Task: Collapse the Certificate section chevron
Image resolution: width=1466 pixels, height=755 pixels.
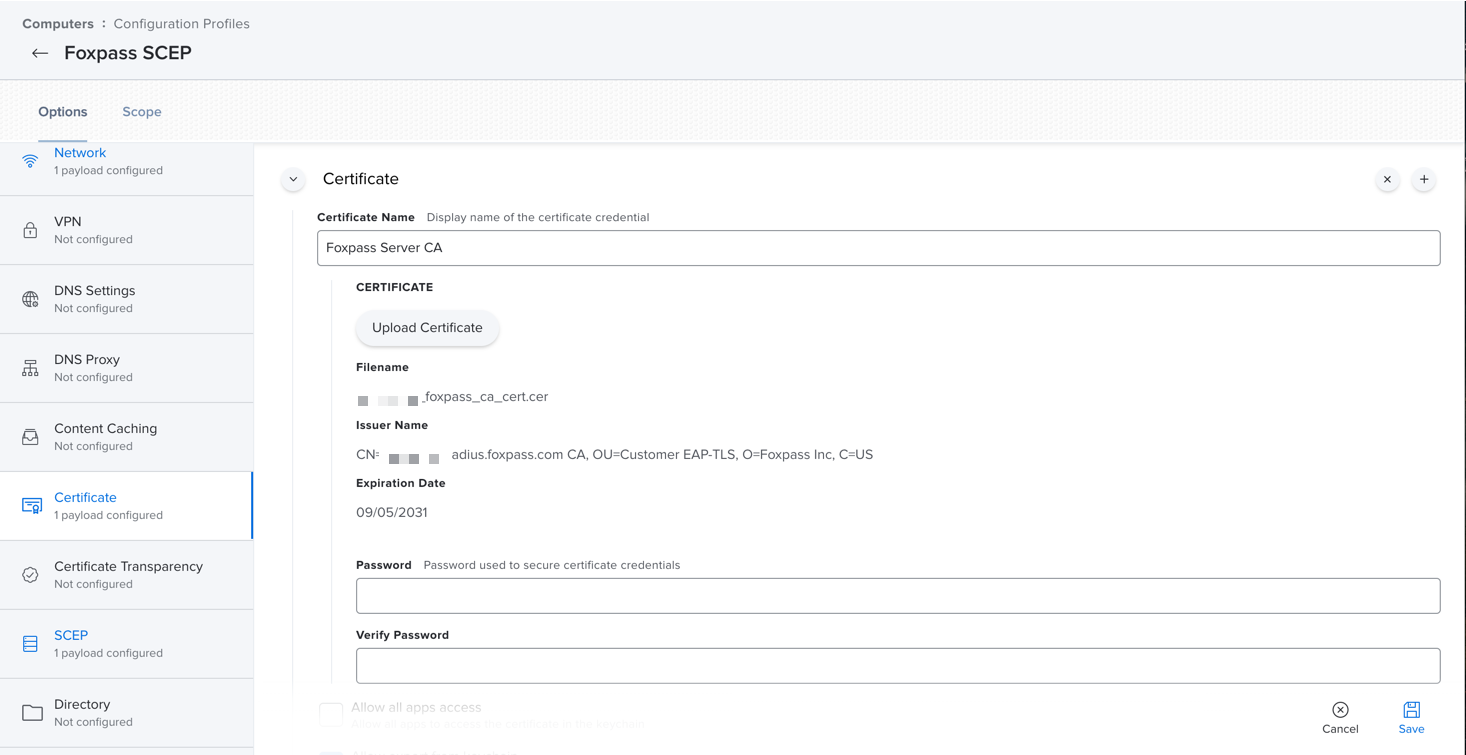Action: point(293,180)
